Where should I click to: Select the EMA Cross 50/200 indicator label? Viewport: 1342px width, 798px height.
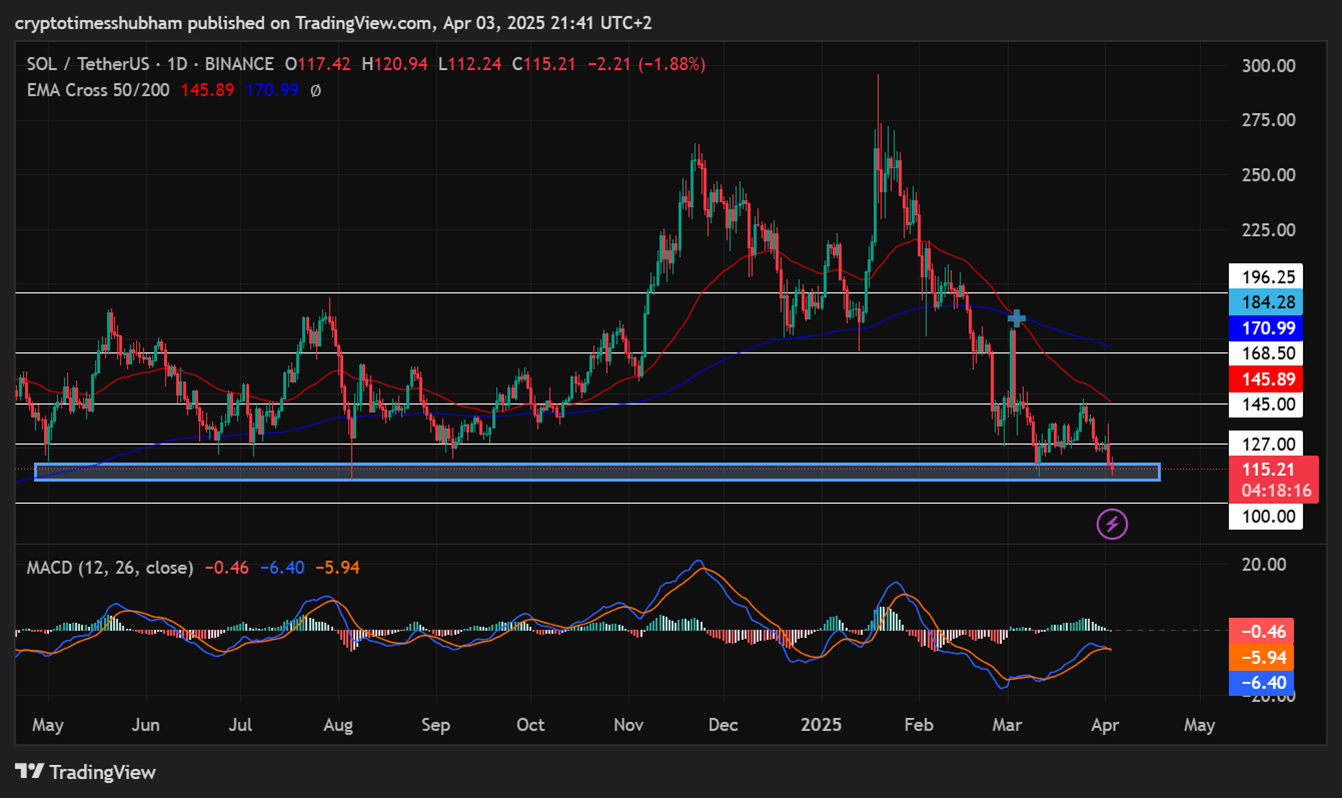(98, 90)
